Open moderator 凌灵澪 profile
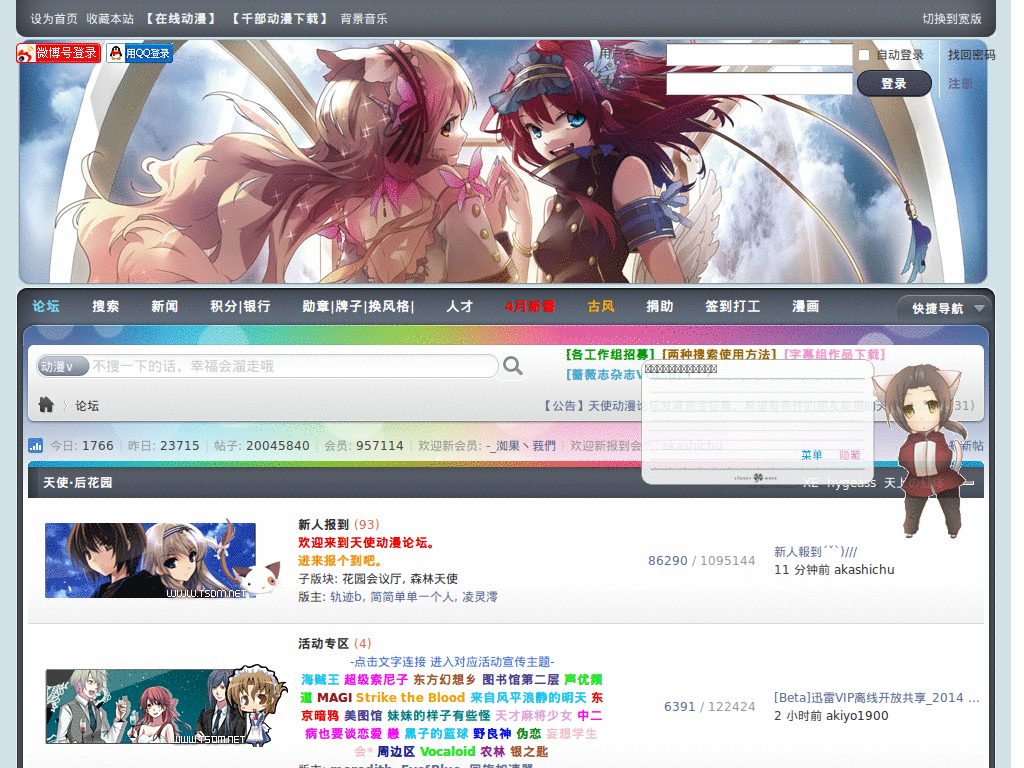The width and height of the screenshot is (1024, 768). click(480, 596)
